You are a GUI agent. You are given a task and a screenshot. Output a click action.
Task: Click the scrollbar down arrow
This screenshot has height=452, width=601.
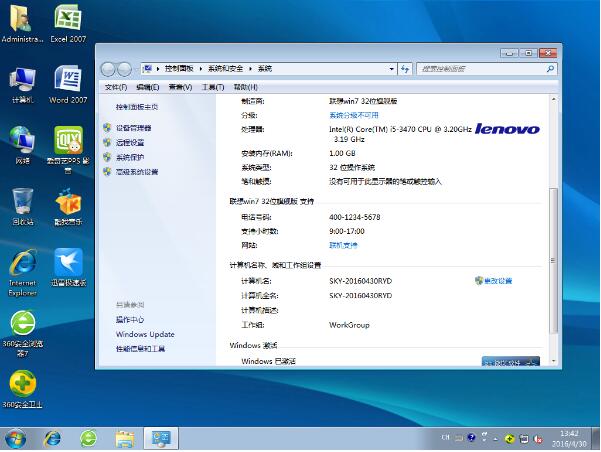point(553,361)
